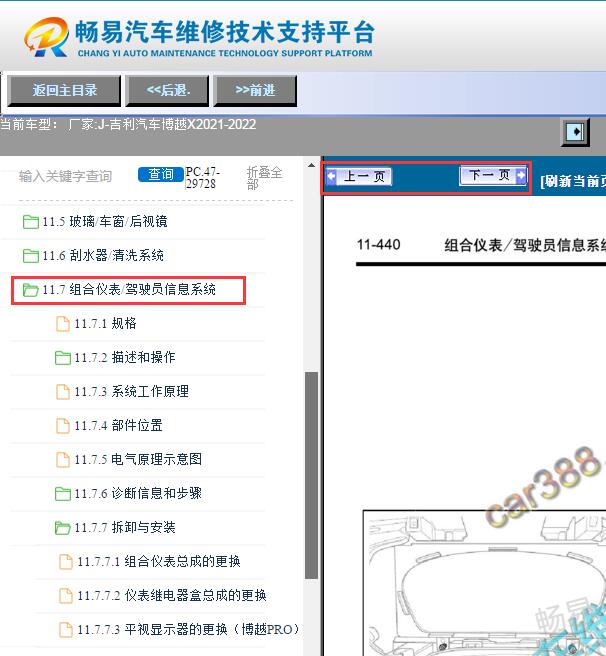Click the 返回主目录 button
606x656 pixels.
[x=64, y=90]
